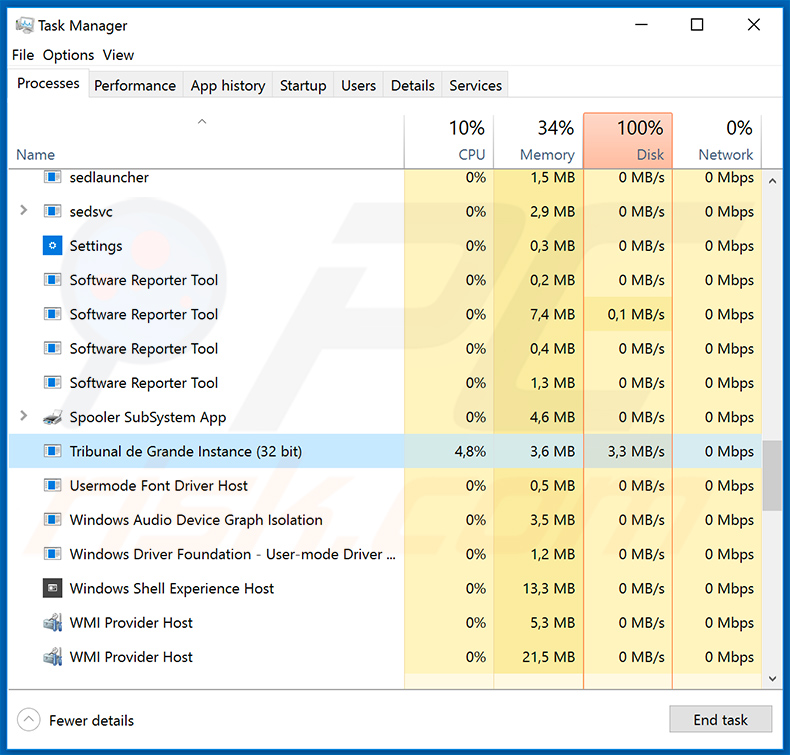
Task: Close the Task Manager window
Action: 754,24
